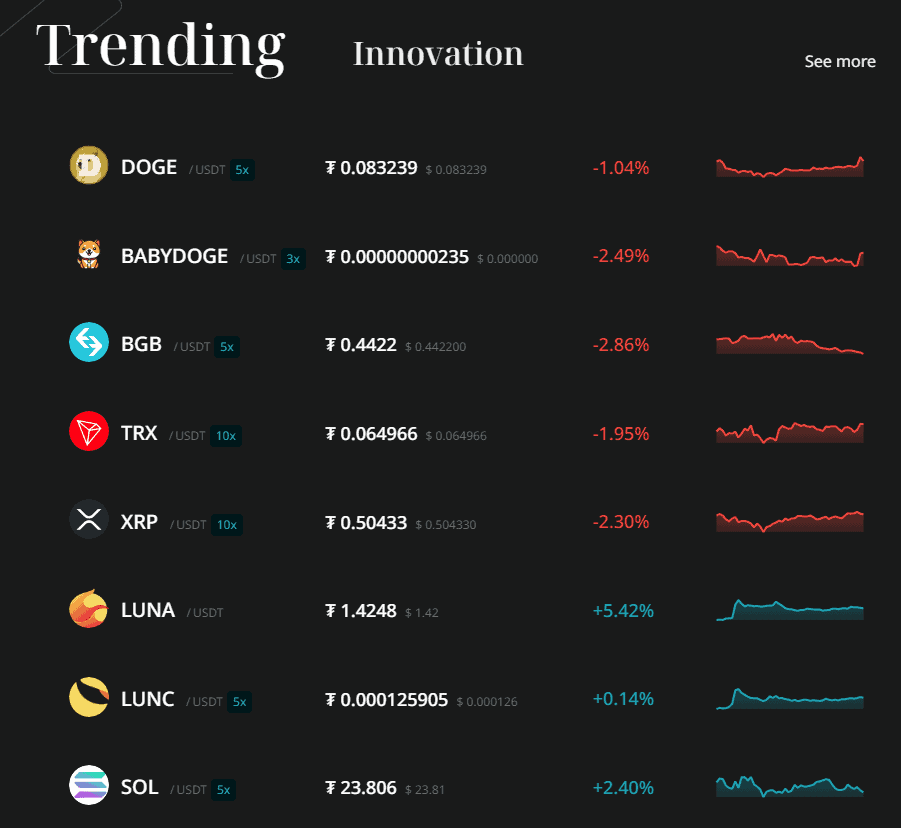This screenshot has width=901, height=828.
Task: Click the BGB -2.86% percentage
Action: tap(622, 343)
